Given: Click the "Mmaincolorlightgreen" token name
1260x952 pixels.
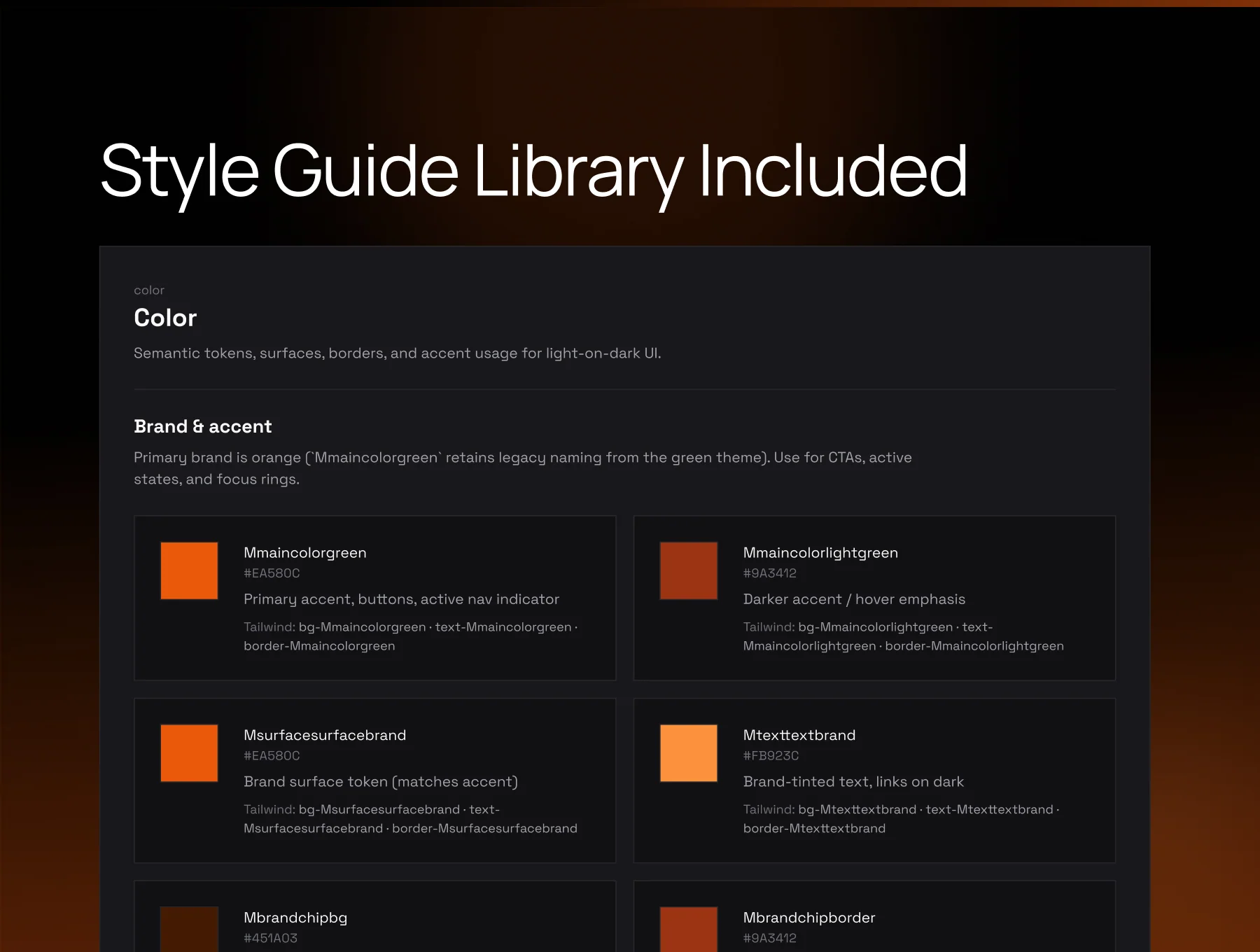Looking at the screenshot, I should [820, 553].
